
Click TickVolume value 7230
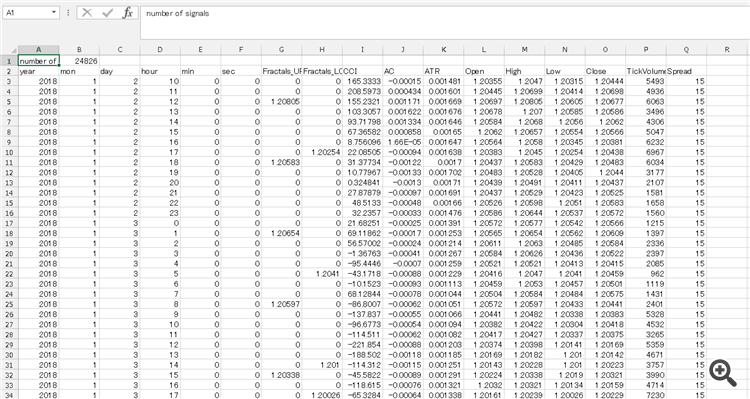coord(646,395)
